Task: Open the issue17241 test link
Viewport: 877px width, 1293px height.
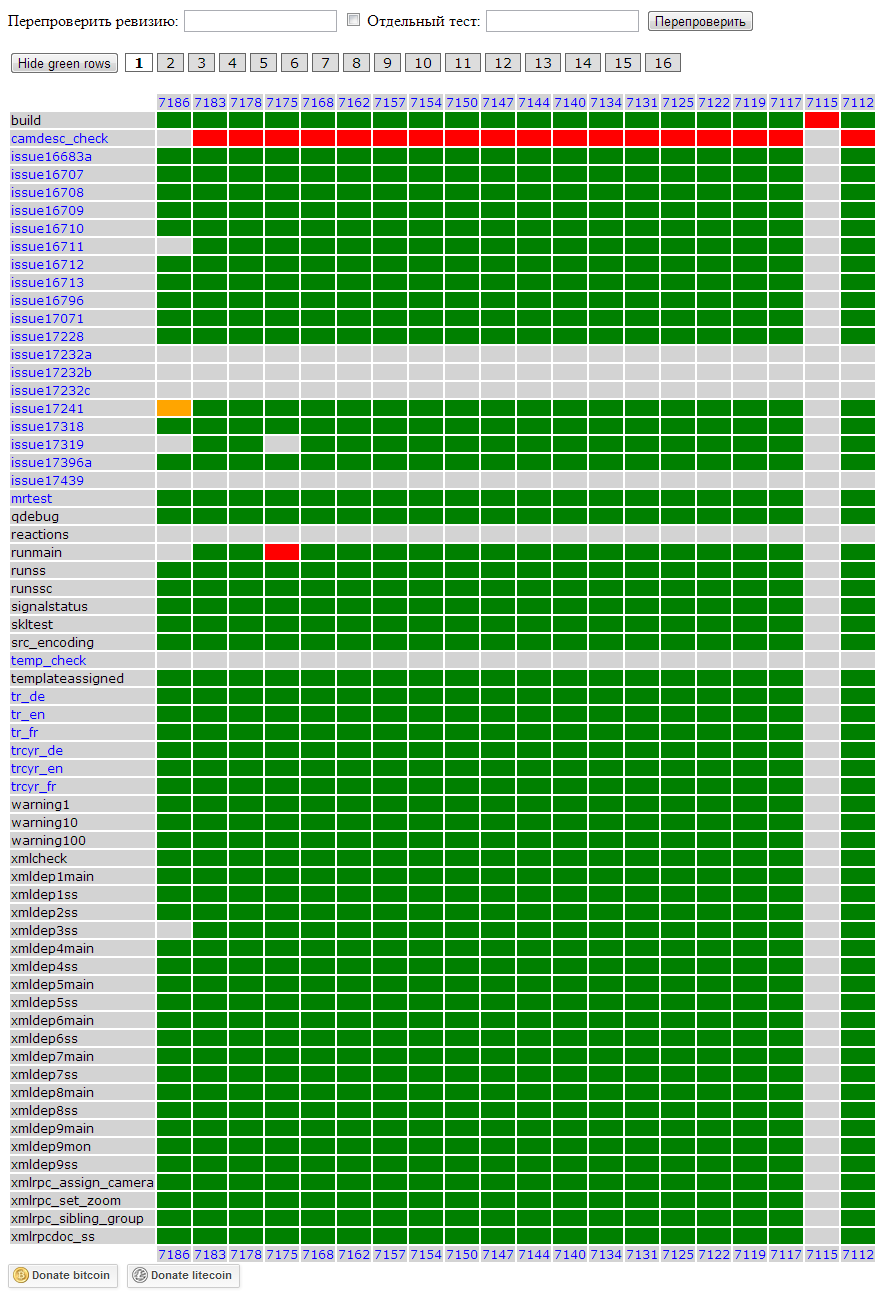Action: (x=47, y=408)
